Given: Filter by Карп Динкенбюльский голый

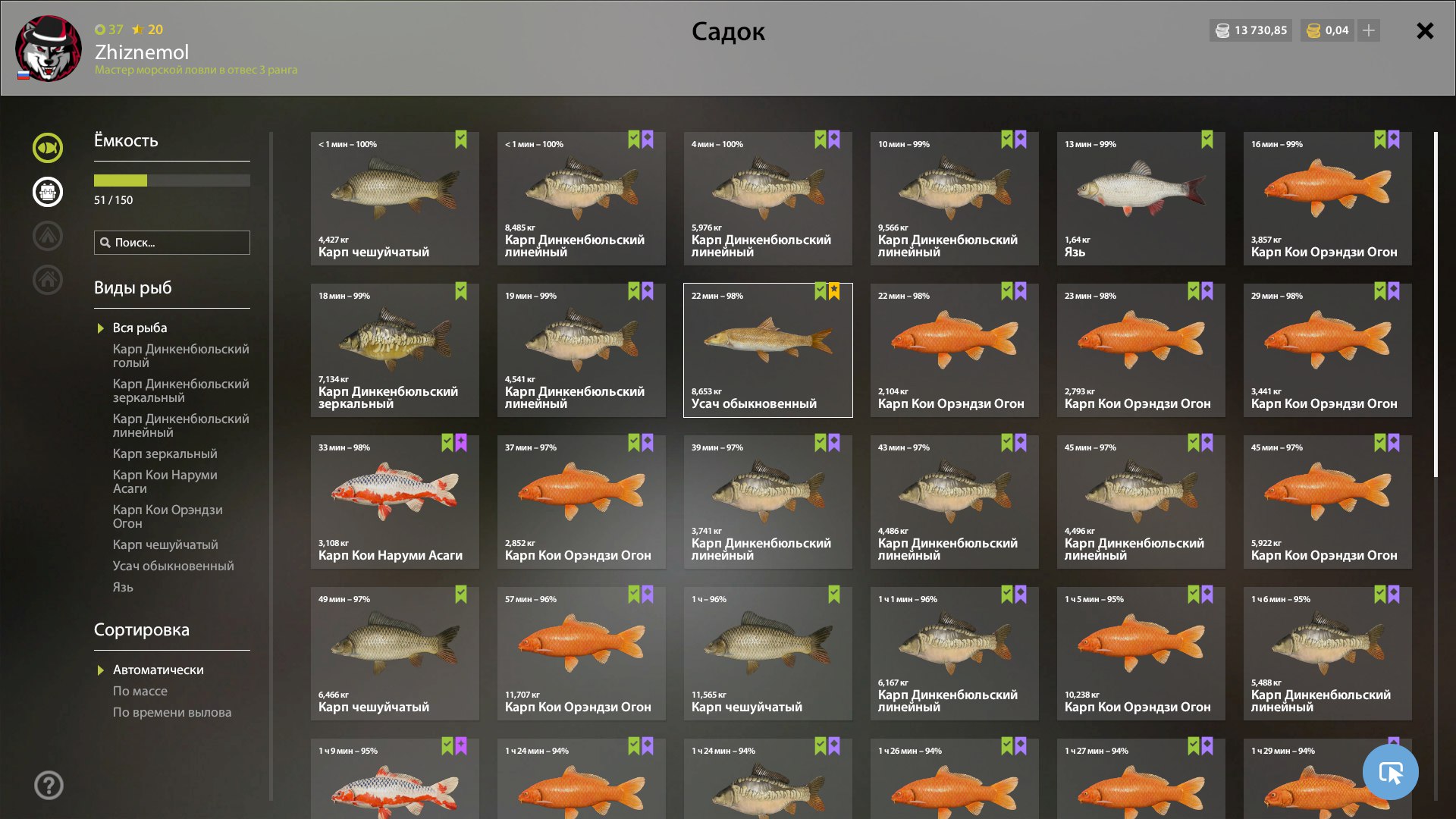Looking at the screenshot, I should [180, 356].
